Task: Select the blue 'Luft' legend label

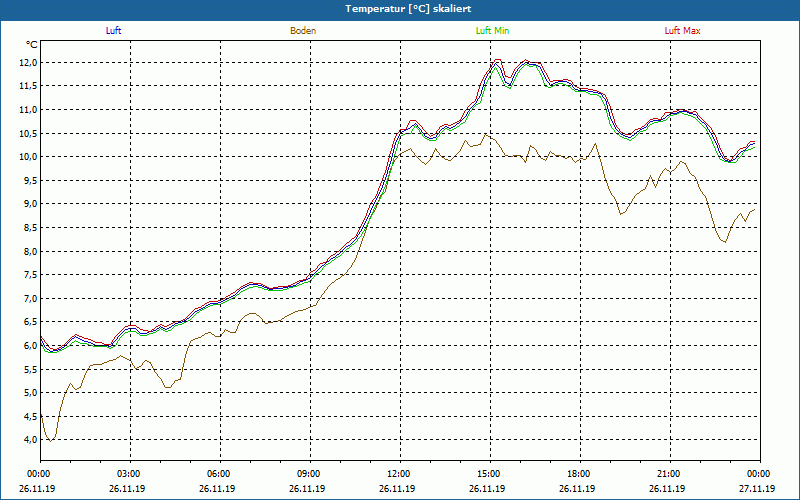Action: coord(113,31)
